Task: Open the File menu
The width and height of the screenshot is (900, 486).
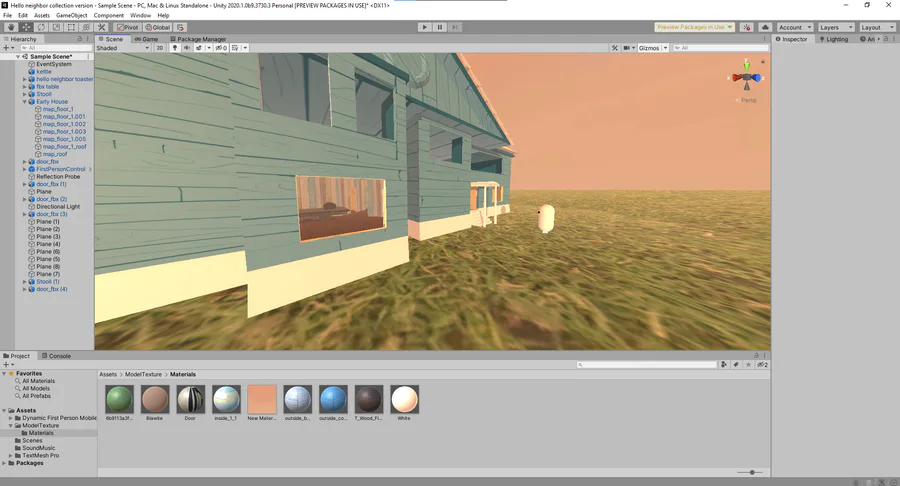Action: pyautogui.click(x=7, y=15)
